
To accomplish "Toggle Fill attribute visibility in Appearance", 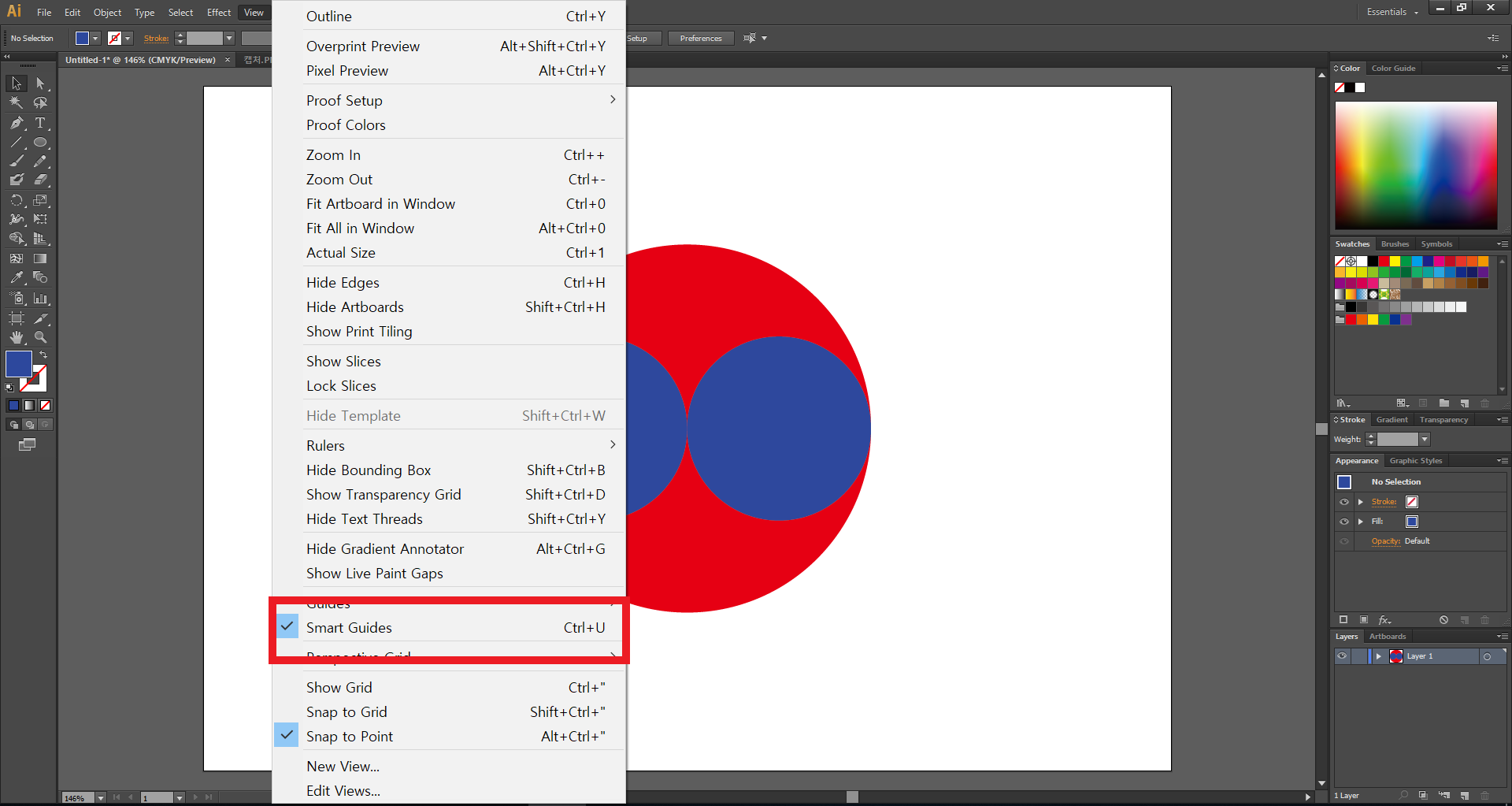I will click(x=1344, y=522).
